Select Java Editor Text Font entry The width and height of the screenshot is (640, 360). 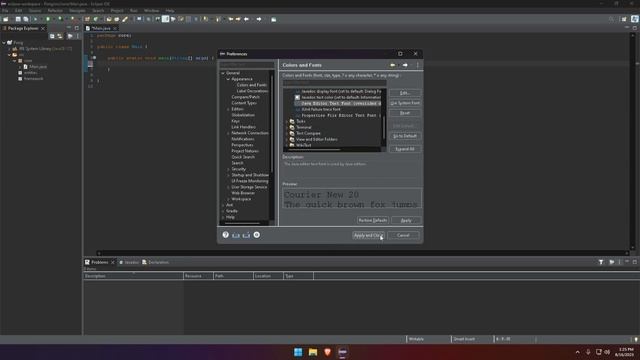click(338, 103)
